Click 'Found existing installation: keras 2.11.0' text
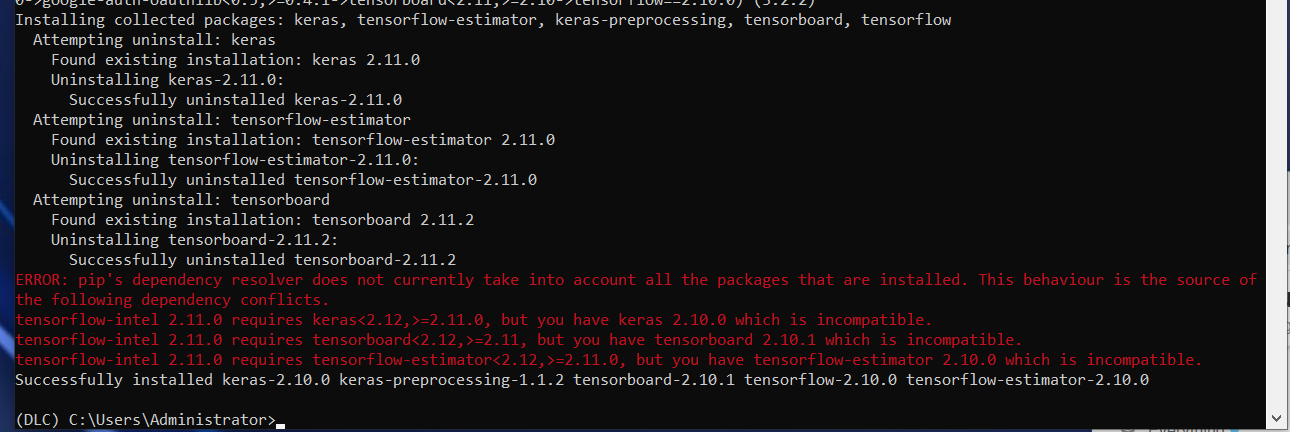Viewport: 1290px width, 432px height. (x=235, y=60)
